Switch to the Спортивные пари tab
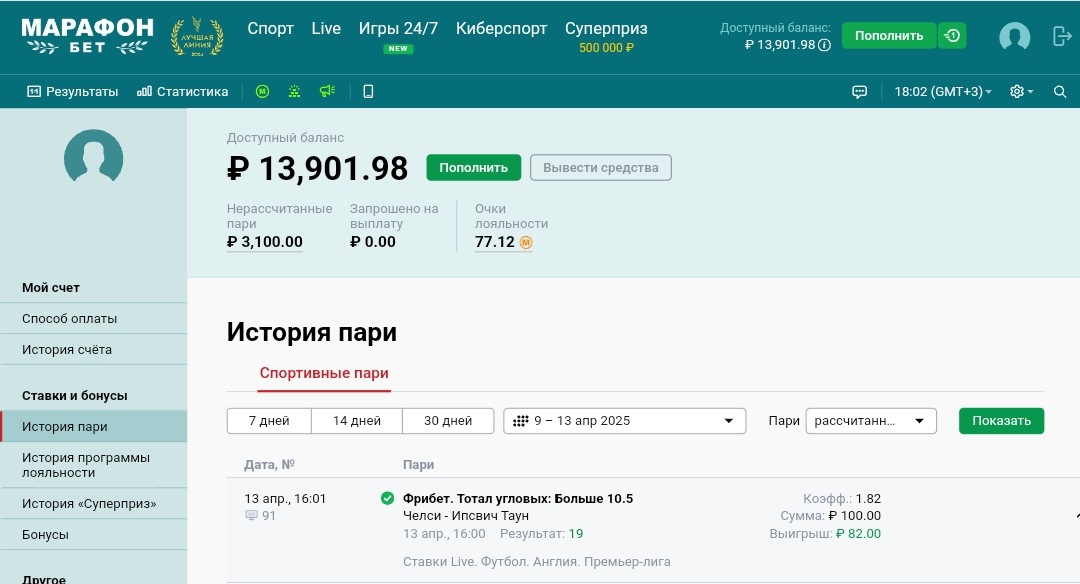The width and height of the screenshot is (1080, 584). click(324, 373)
